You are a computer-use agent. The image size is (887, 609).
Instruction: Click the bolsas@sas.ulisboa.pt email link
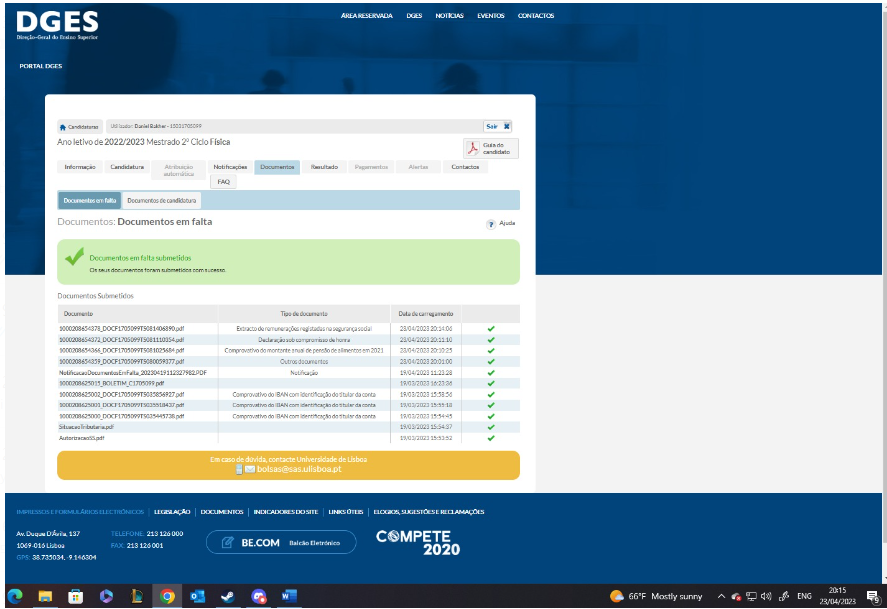point(299,469)
